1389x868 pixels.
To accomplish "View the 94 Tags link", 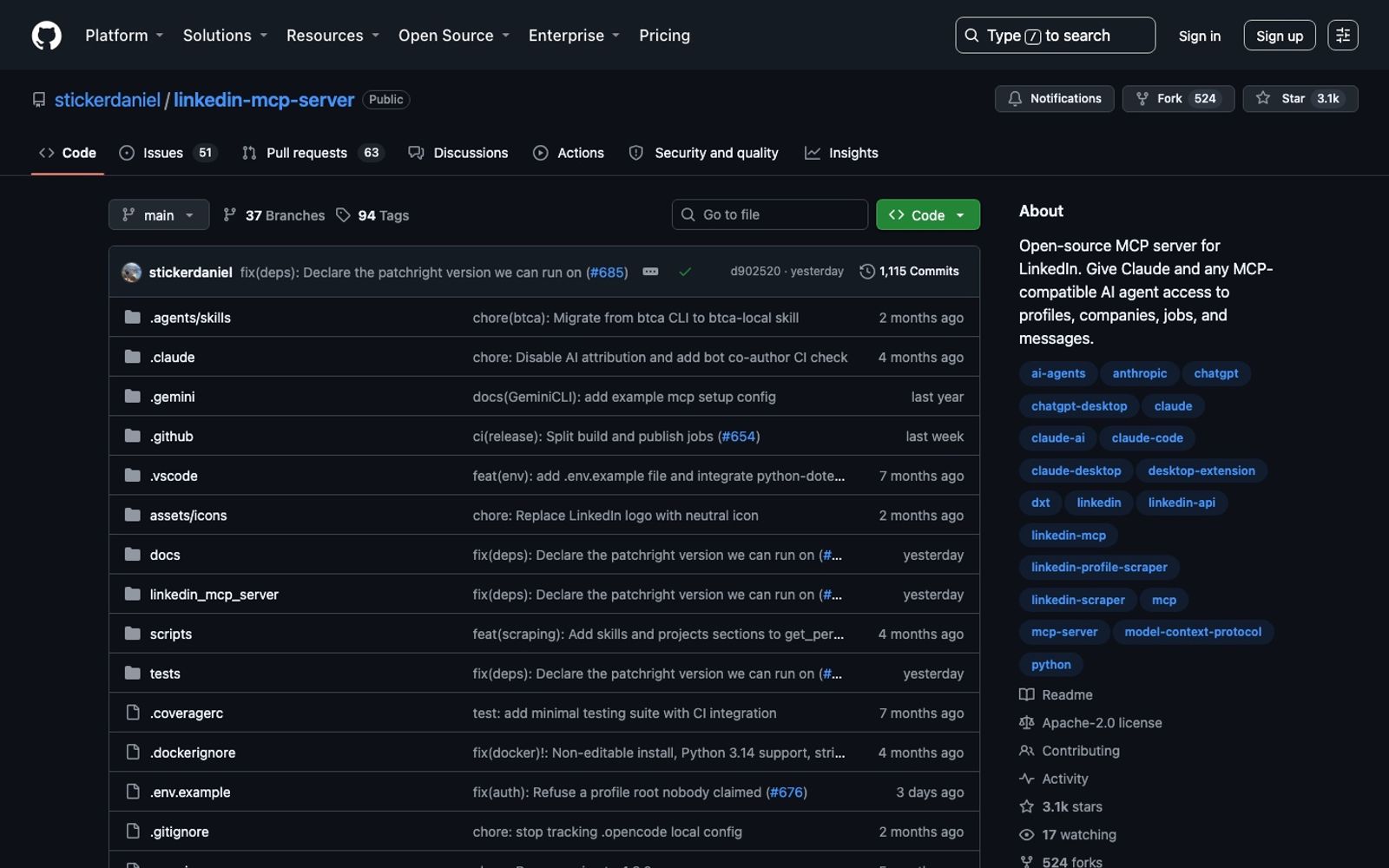I will pos(372,215).
